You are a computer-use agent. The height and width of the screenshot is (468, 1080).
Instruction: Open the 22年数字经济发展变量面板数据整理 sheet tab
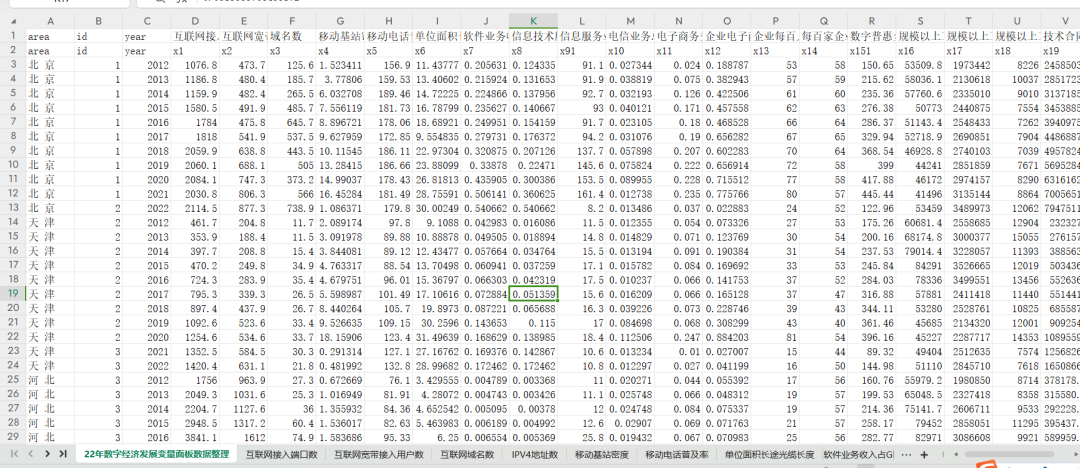[x=156, y=454]
